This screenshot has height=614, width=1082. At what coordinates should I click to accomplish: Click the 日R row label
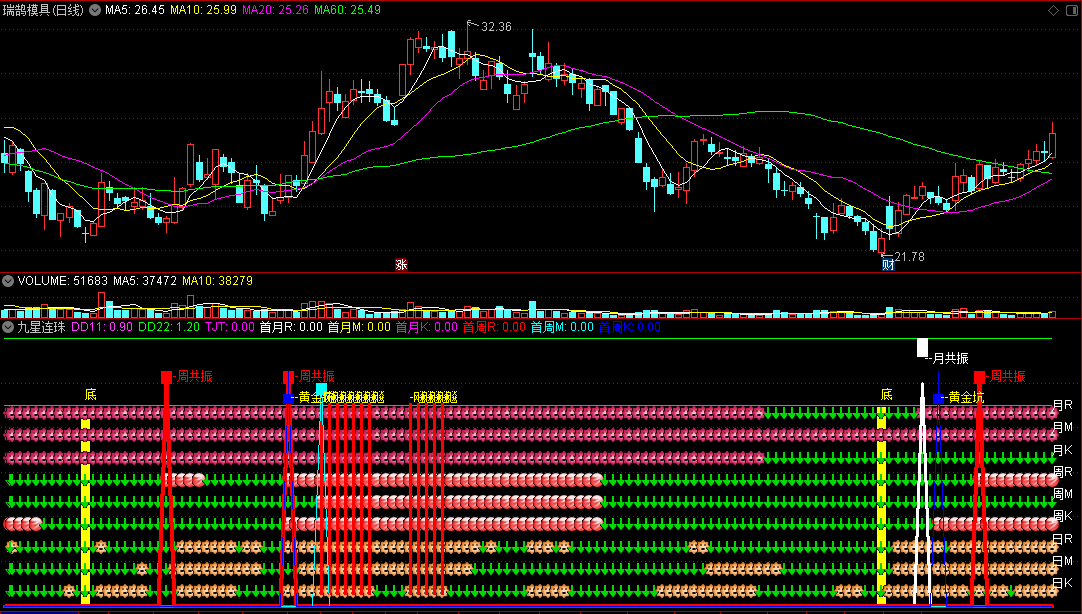coord(1063,539)
